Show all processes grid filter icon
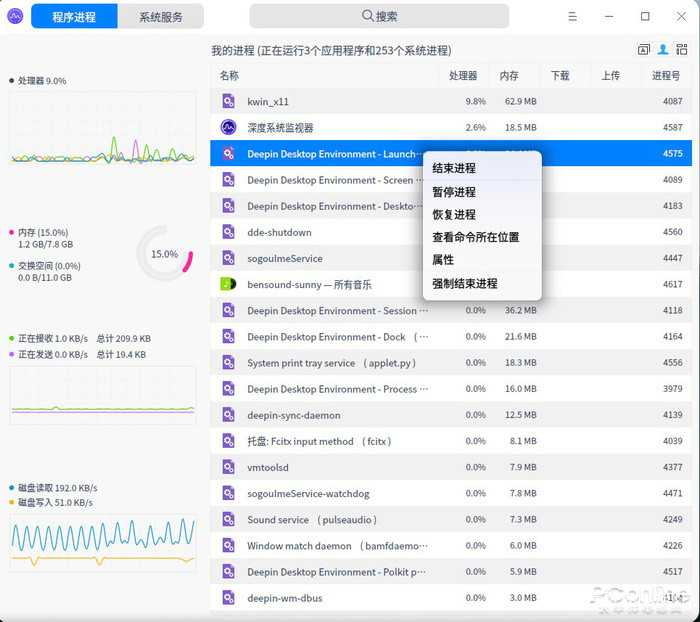This screenshot has height=622, width=700. 682,50
